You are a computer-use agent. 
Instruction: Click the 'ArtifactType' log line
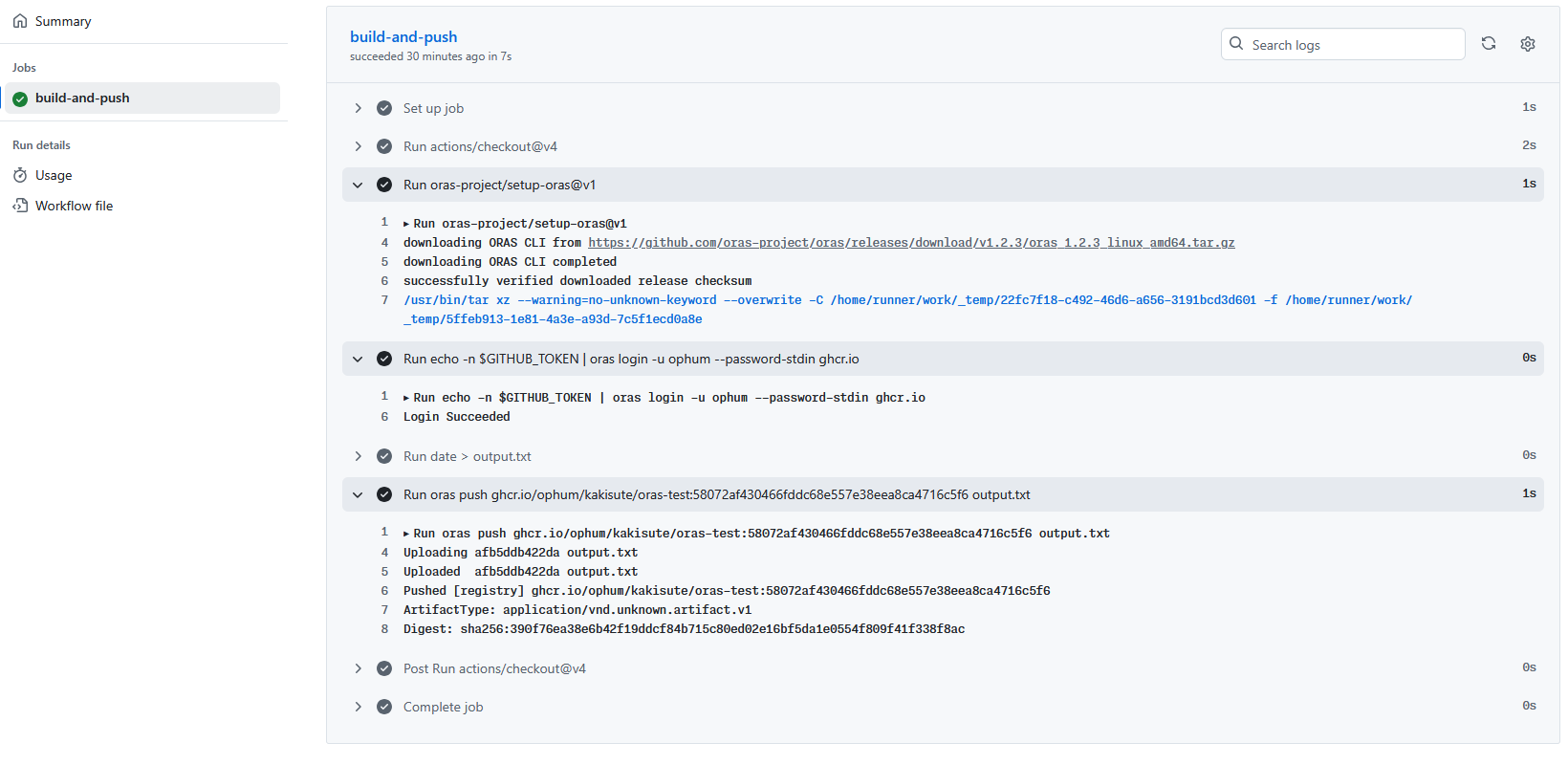pos(577,610)
